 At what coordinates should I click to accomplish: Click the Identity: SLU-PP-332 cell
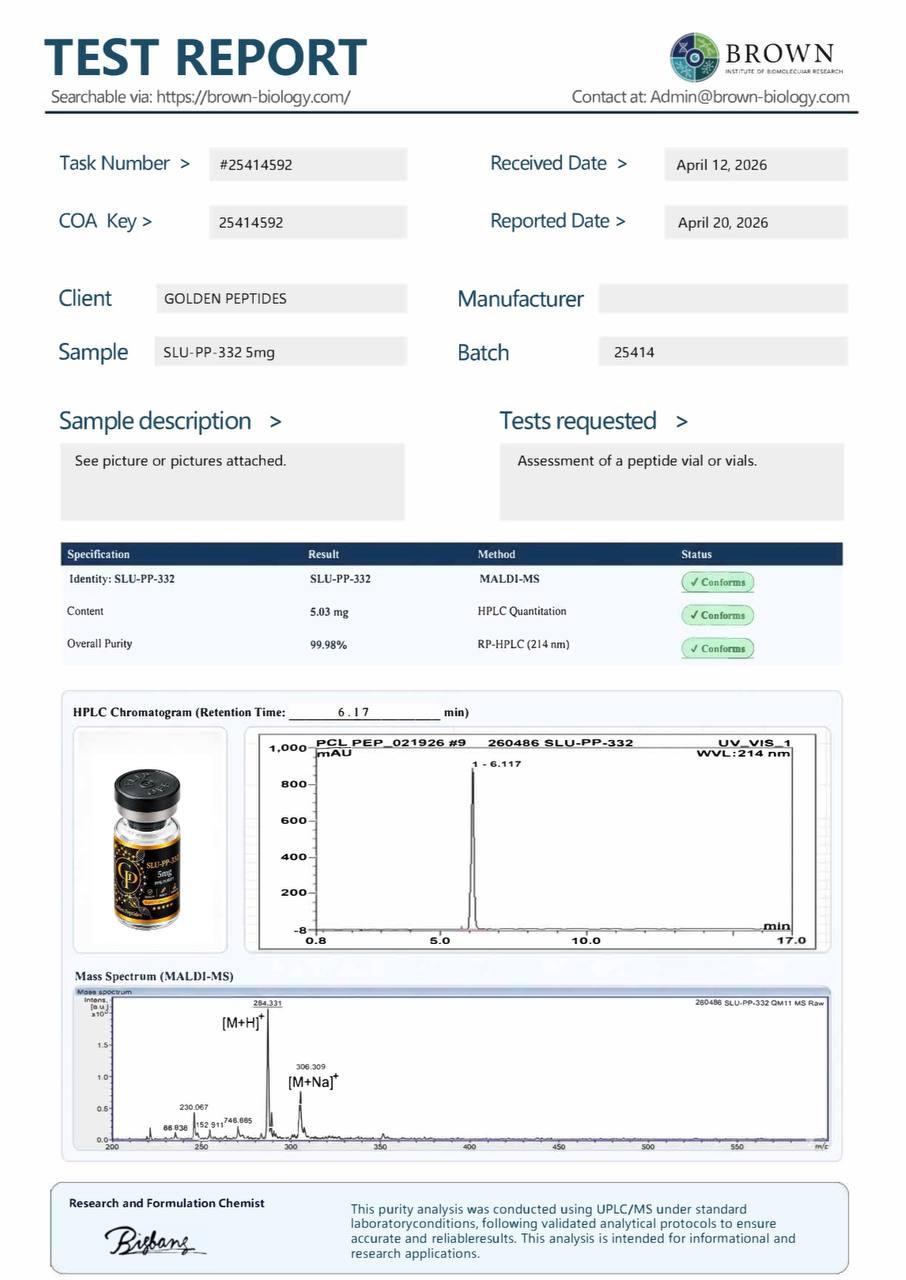122,579
